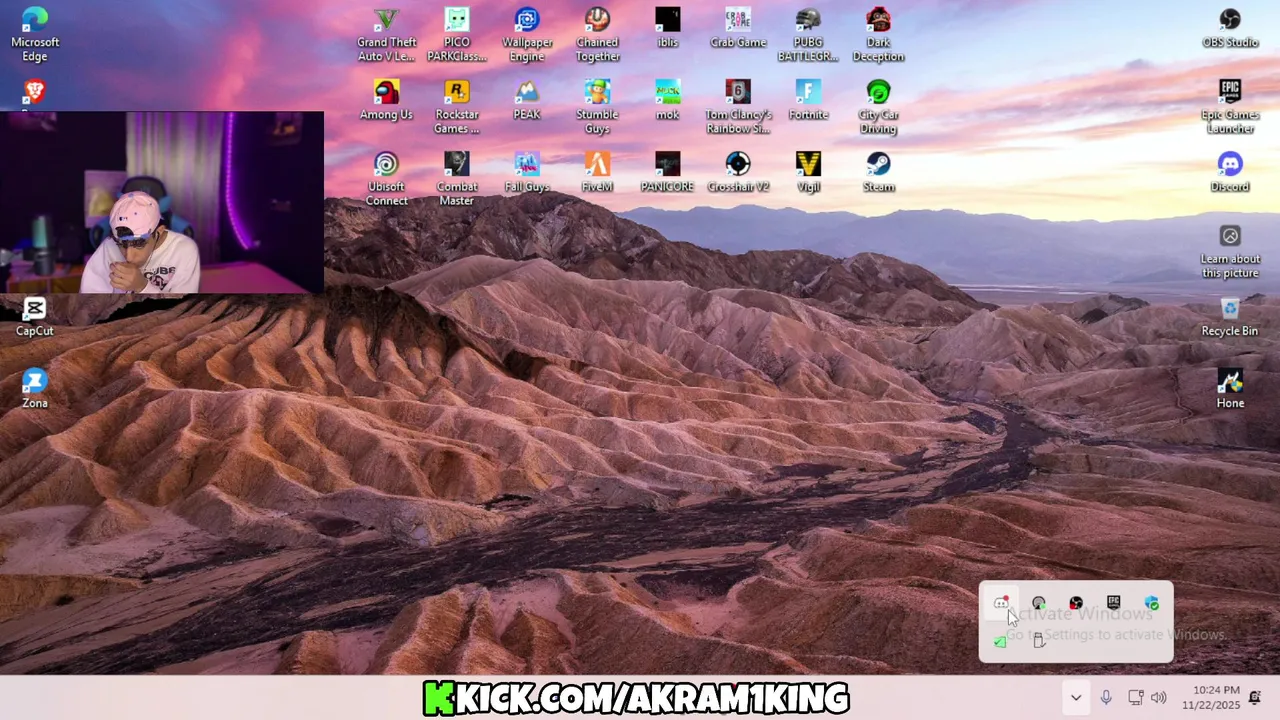The image size is (1280, 720).
Task: Click the red and black tray overflow icon
Action: pyautogui.click(x=1076, y=603)
